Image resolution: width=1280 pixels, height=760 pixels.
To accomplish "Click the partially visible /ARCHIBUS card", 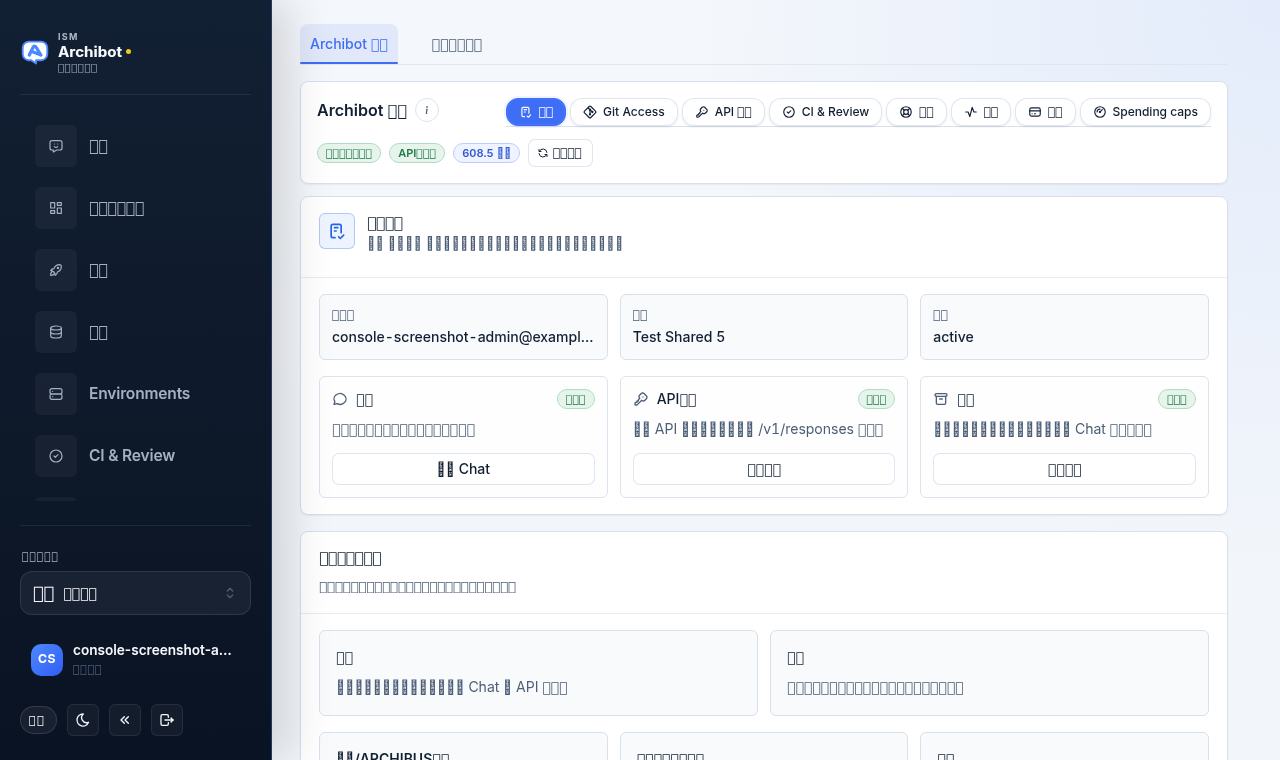I will 463,746.
